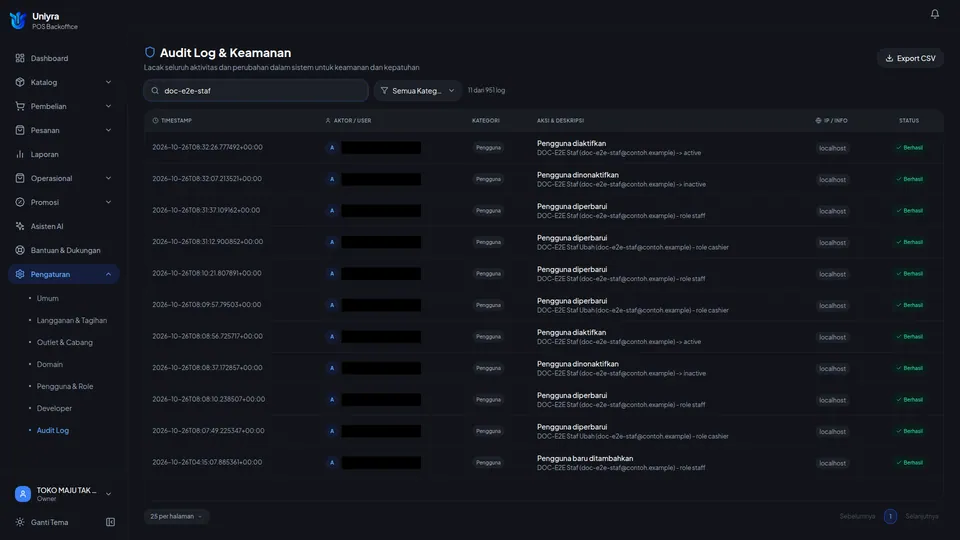Click the Unlyra logo icon
Image resolution: width=960 pixels, height=540 pixels.
18,21
